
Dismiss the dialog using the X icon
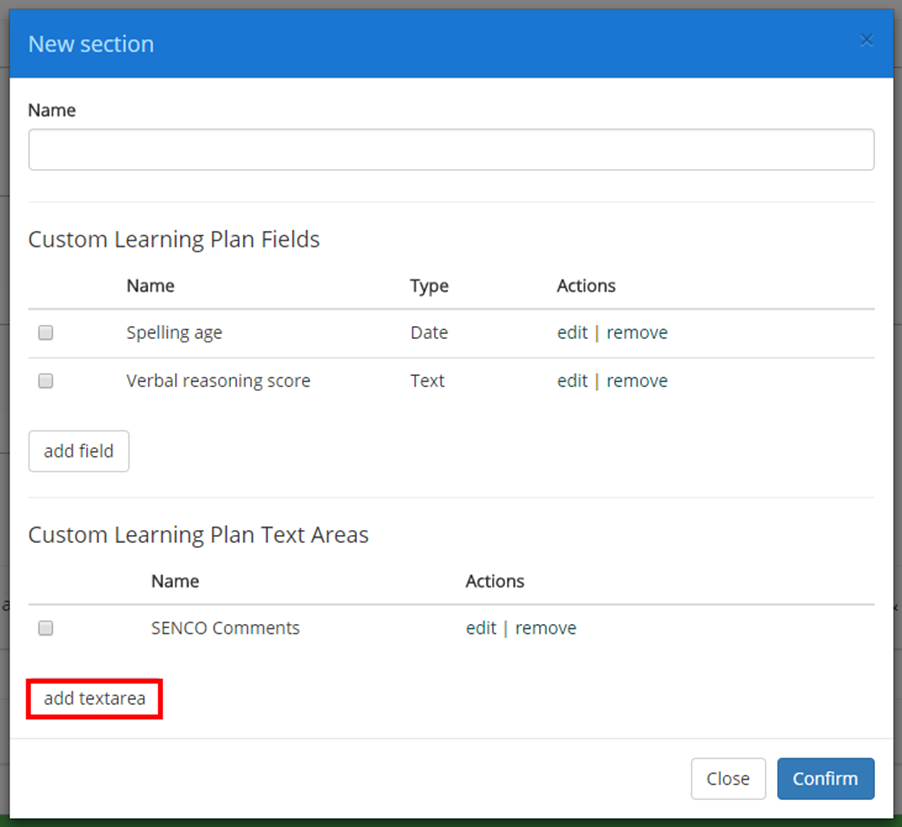866,40
